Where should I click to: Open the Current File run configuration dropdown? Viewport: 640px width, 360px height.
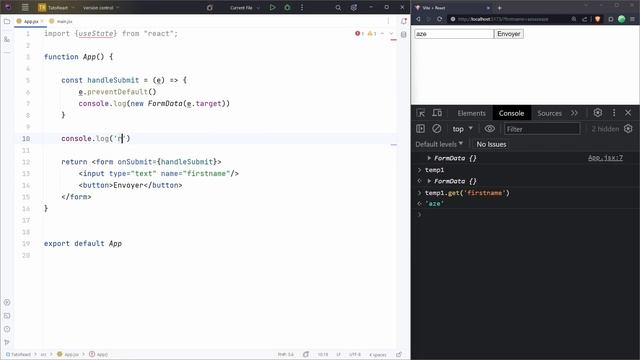point(244,7)
